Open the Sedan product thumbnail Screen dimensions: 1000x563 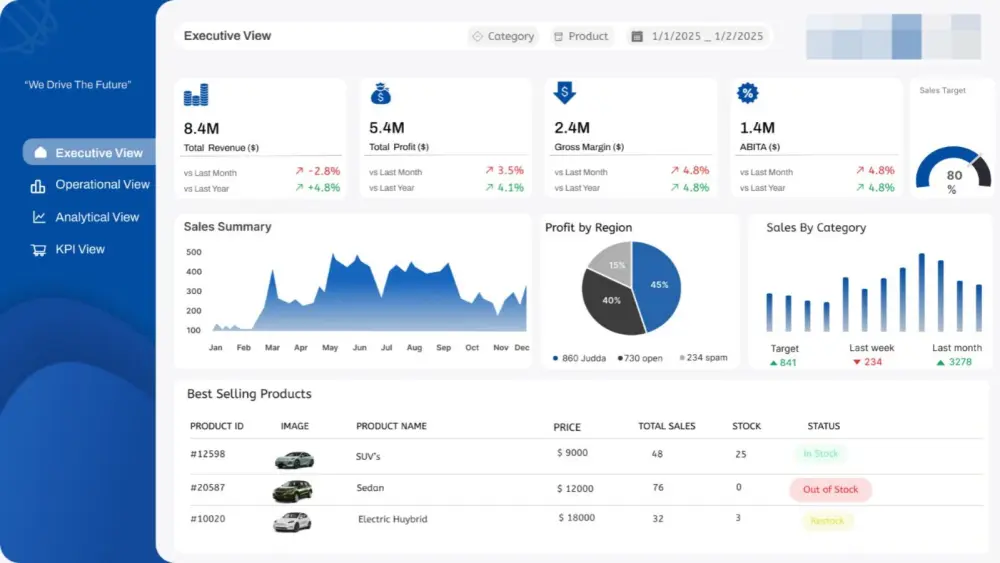pyautogui.click(x=293, y=491)
